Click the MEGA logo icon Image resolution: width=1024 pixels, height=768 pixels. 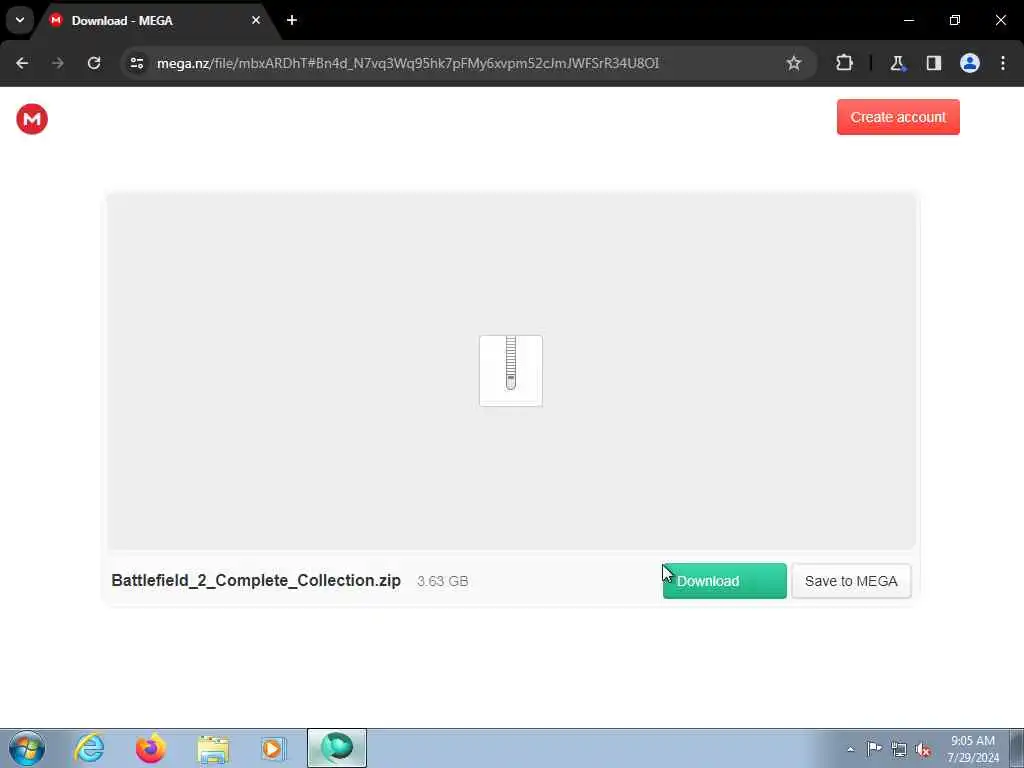(32, 119)
